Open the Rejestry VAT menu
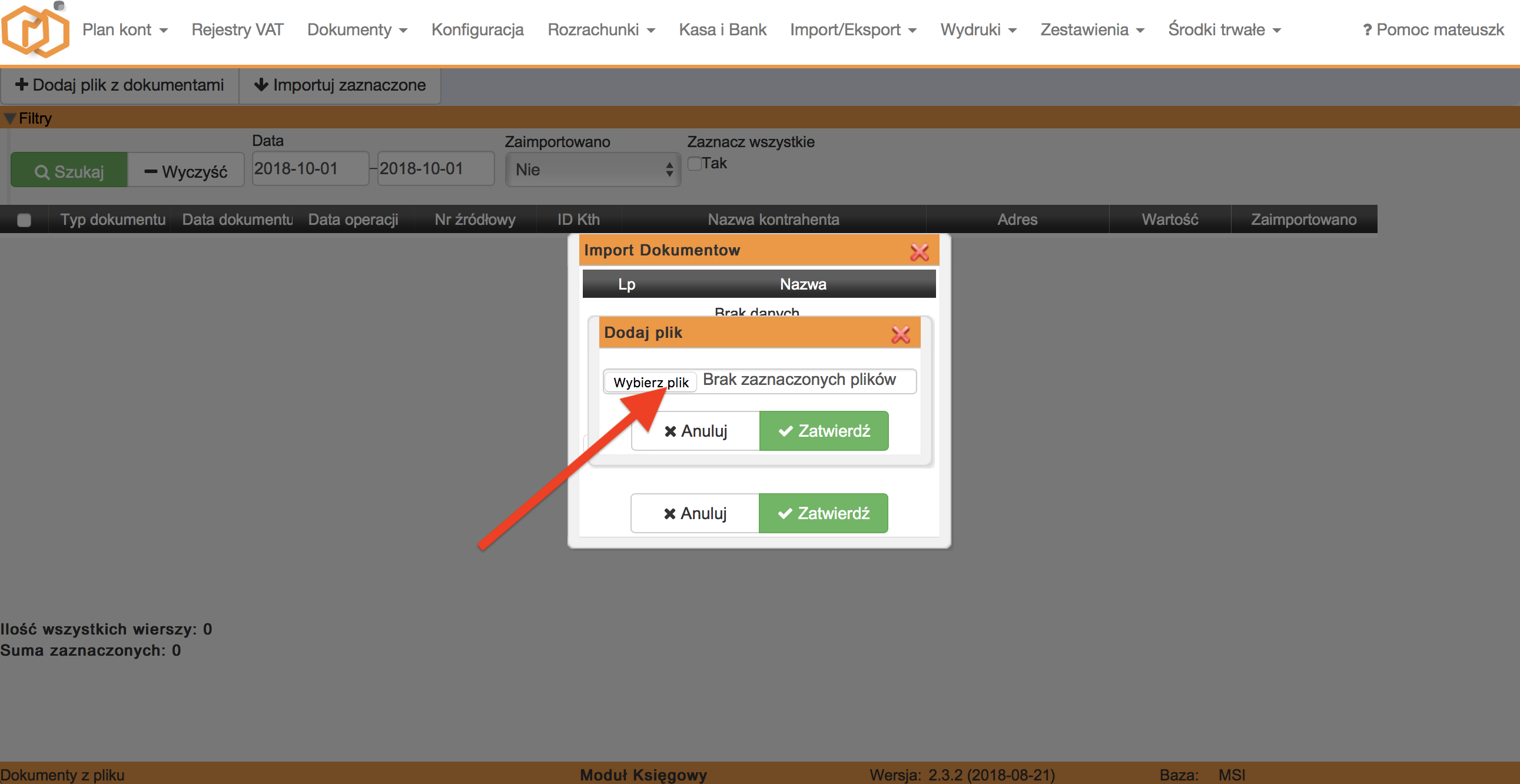 click(x=237, y=29)
